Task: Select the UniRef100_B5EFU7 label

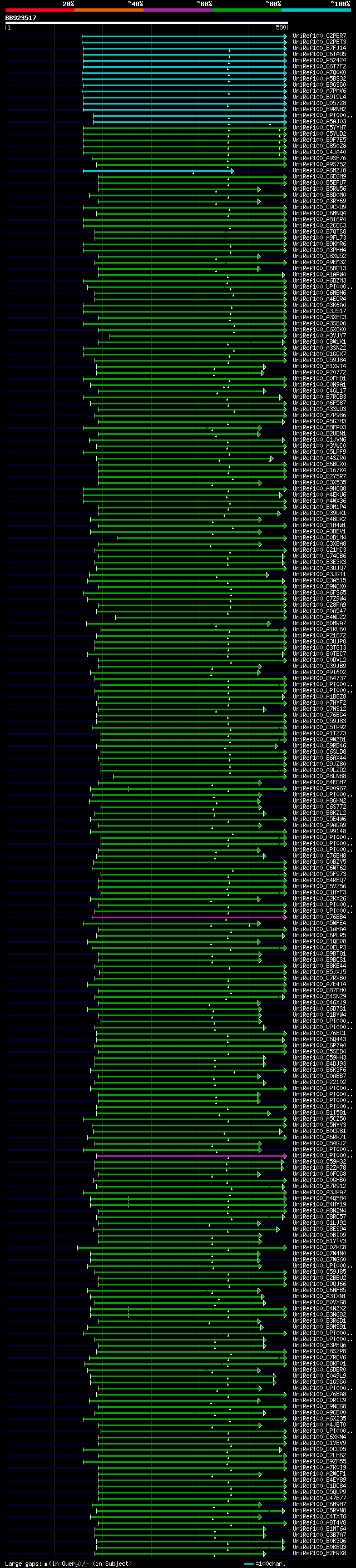Action: [319, 182]
